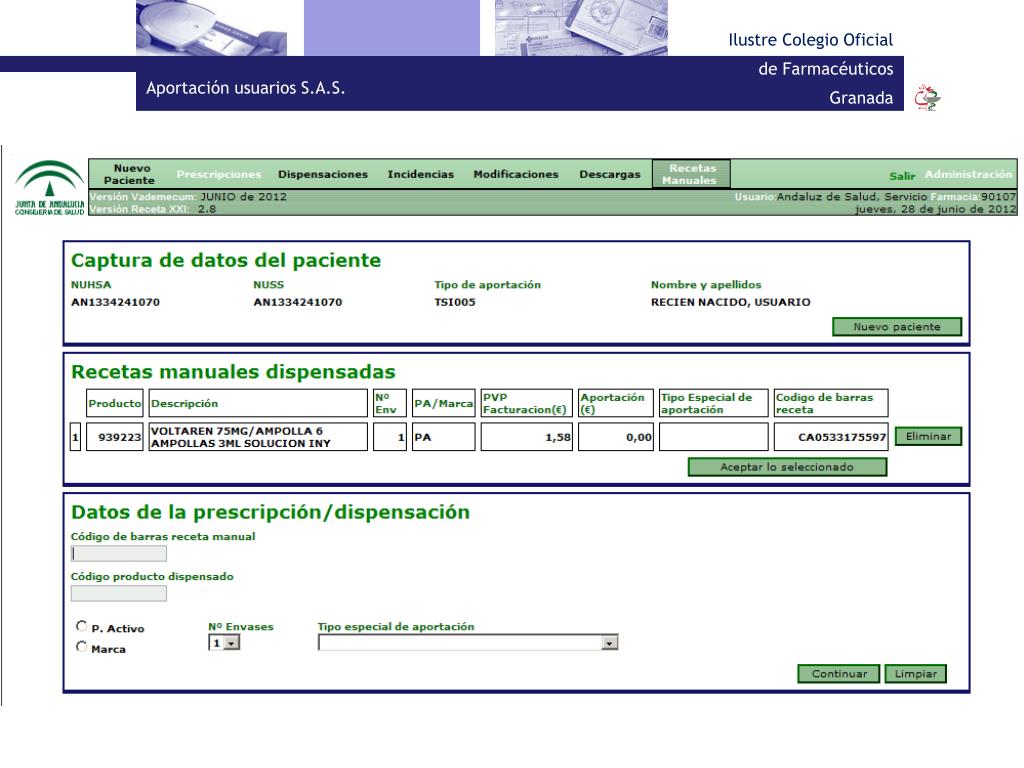This screenshot has height=768, width=1024.
Task: Open the Administración link
Action: click(x=968, y=174)
